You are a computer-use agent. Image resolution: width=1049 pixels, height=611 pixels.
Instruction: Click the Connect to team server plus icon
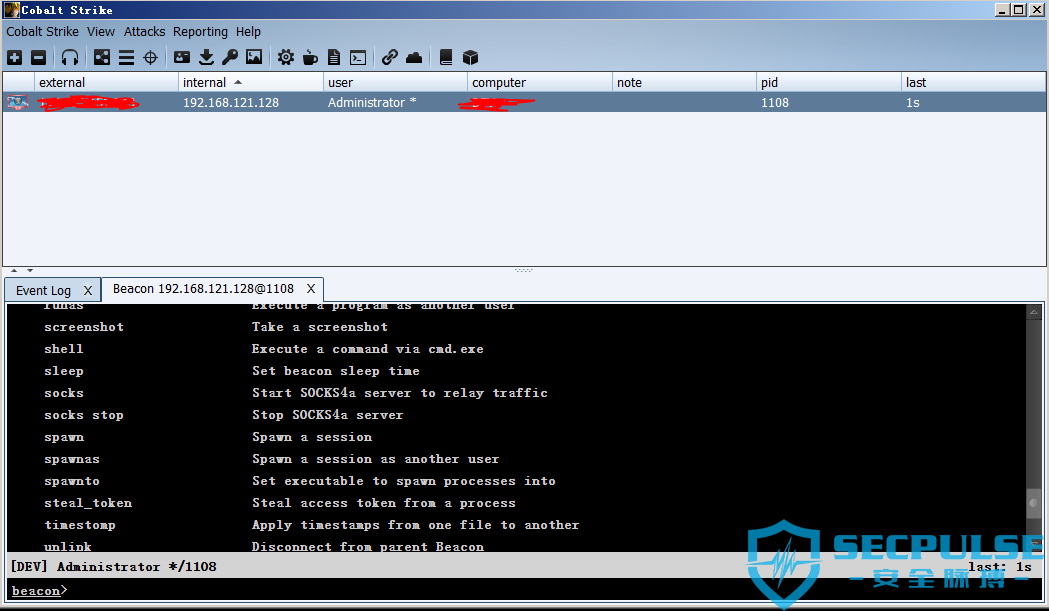[15, 58]
